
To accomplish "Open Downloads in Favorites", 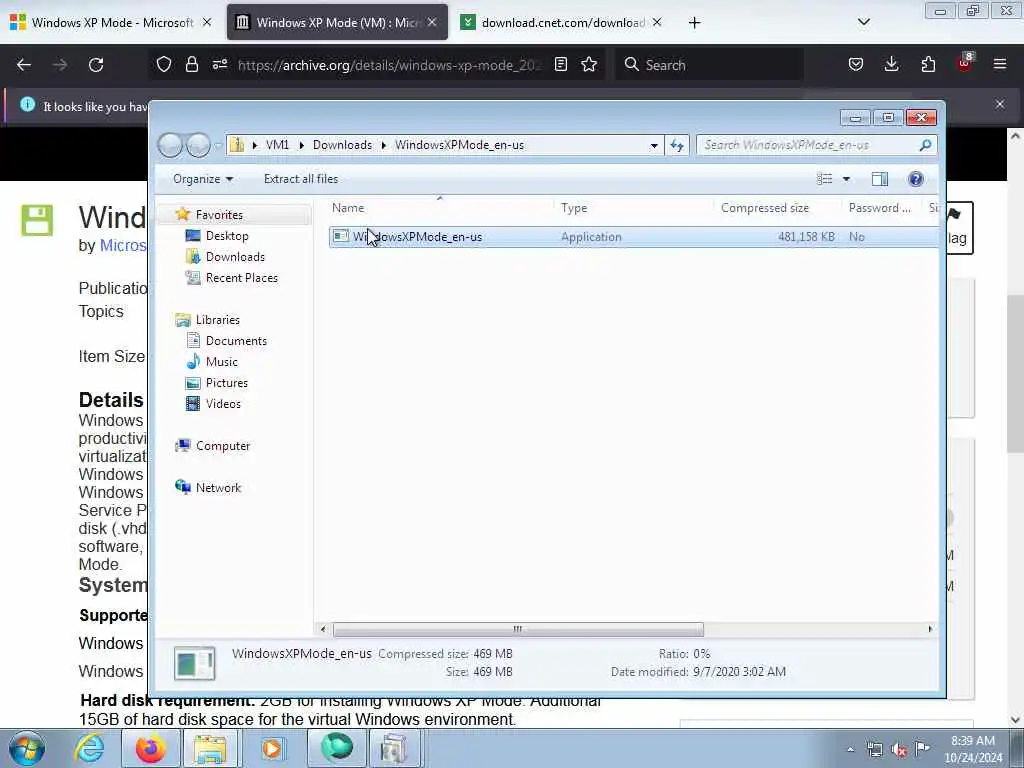I will [235, 257].
